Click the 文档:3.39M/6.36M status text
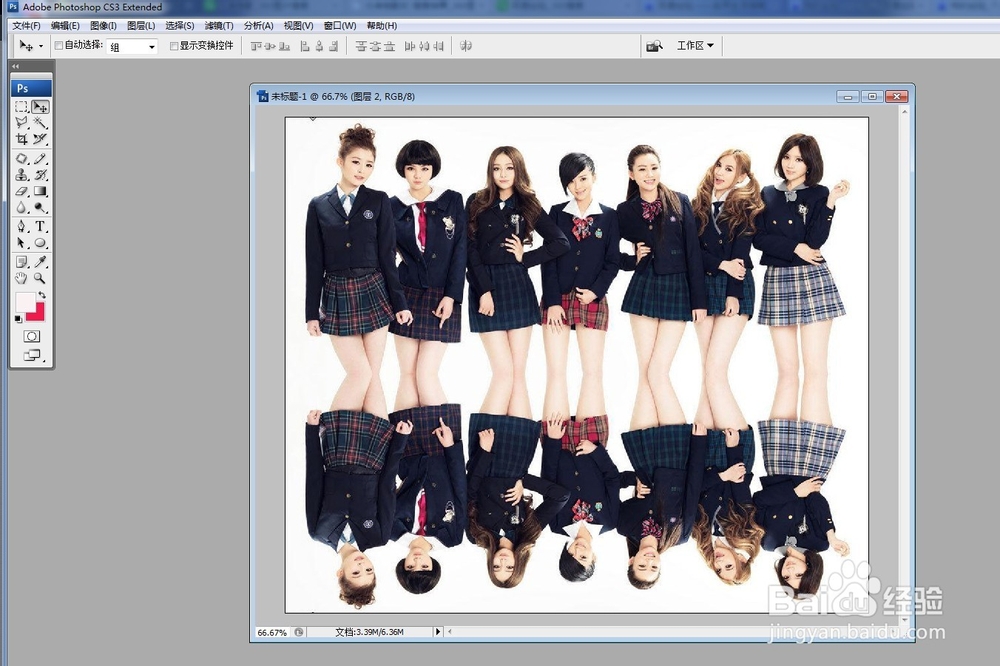Screen dimensions: 1000x666 (369, 632)
